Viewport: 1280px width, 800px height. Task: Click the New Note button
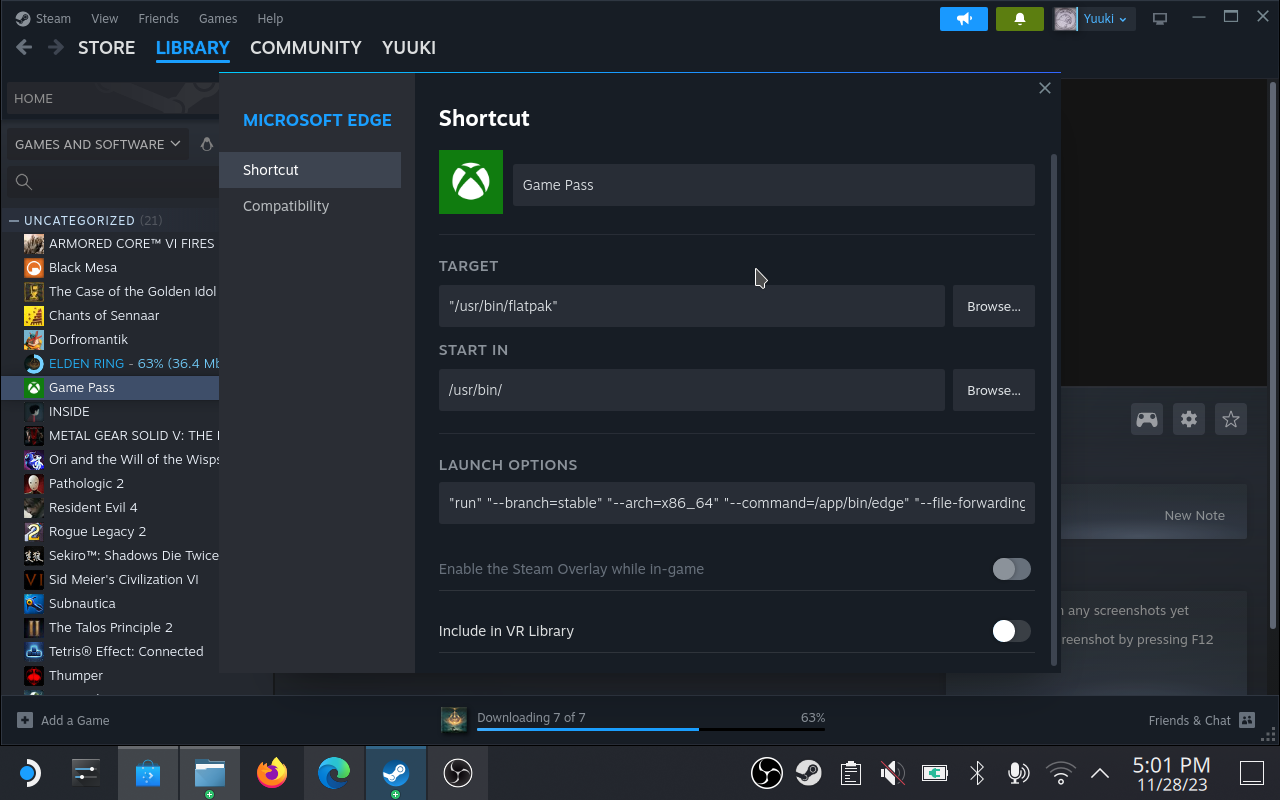point(1194,515)
